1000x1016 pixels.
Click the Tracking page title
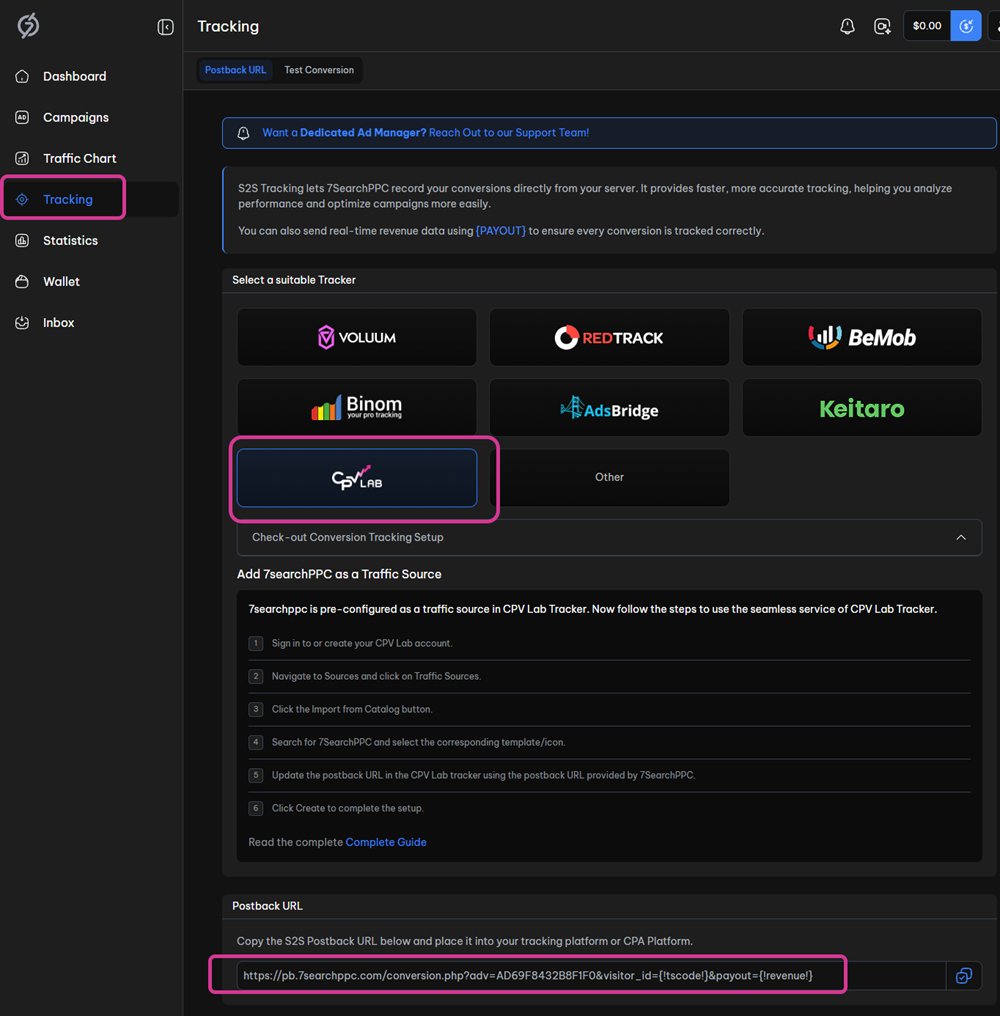(x=228, y=27)
